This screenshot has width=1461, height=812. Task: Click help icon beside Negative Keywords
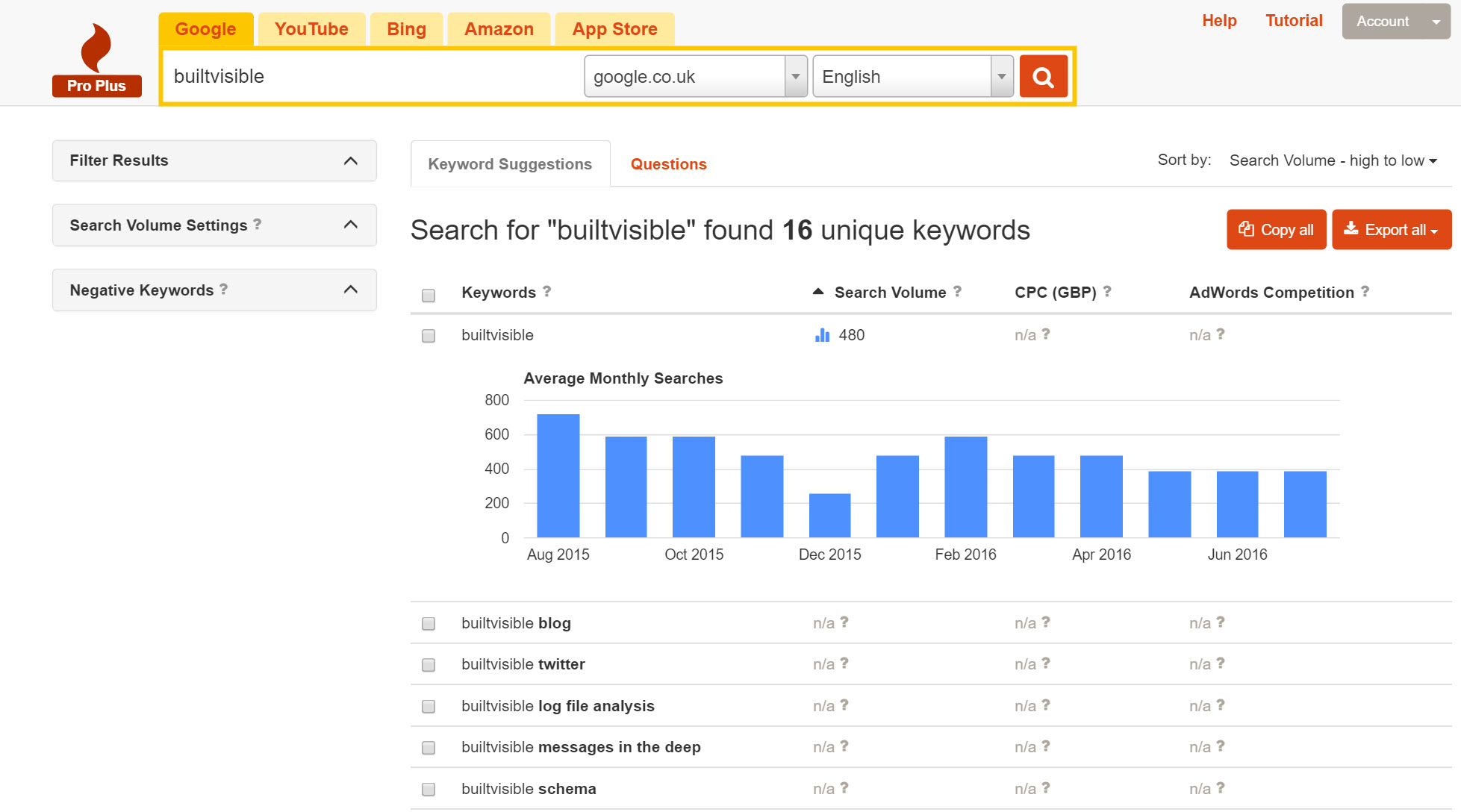[223, 289]
